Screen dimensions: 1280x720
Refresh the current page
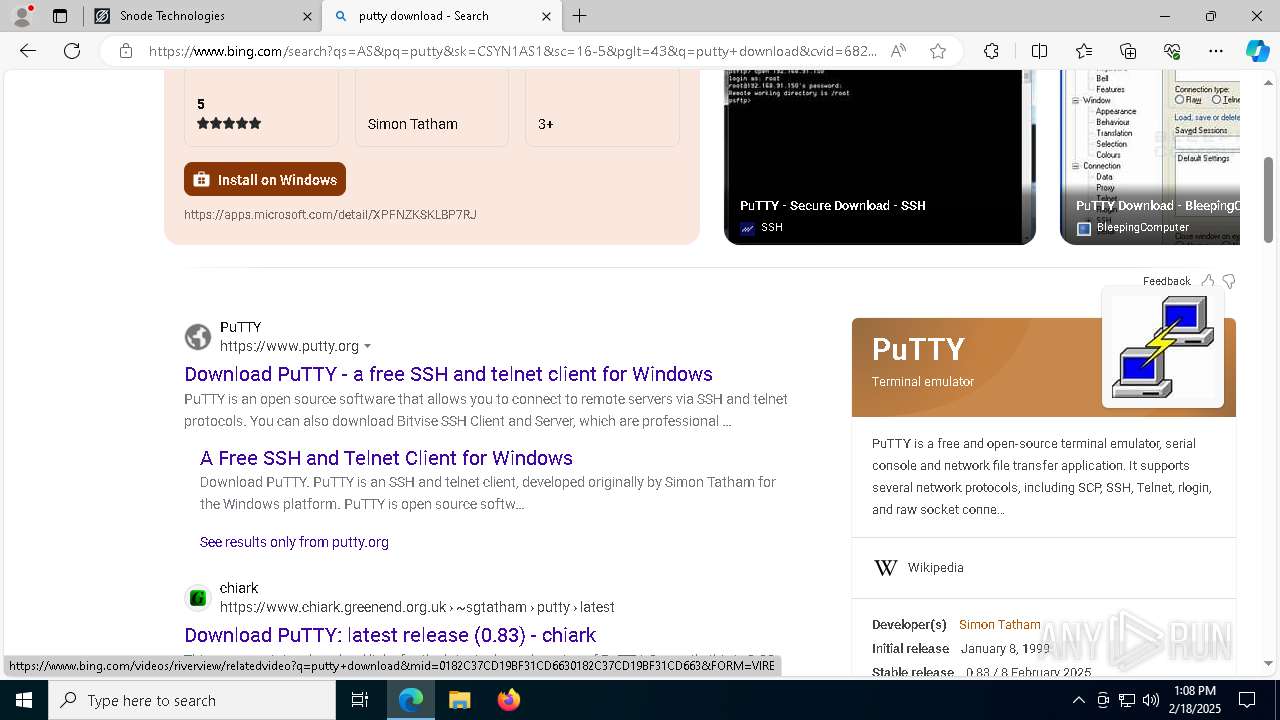[72, 51]
